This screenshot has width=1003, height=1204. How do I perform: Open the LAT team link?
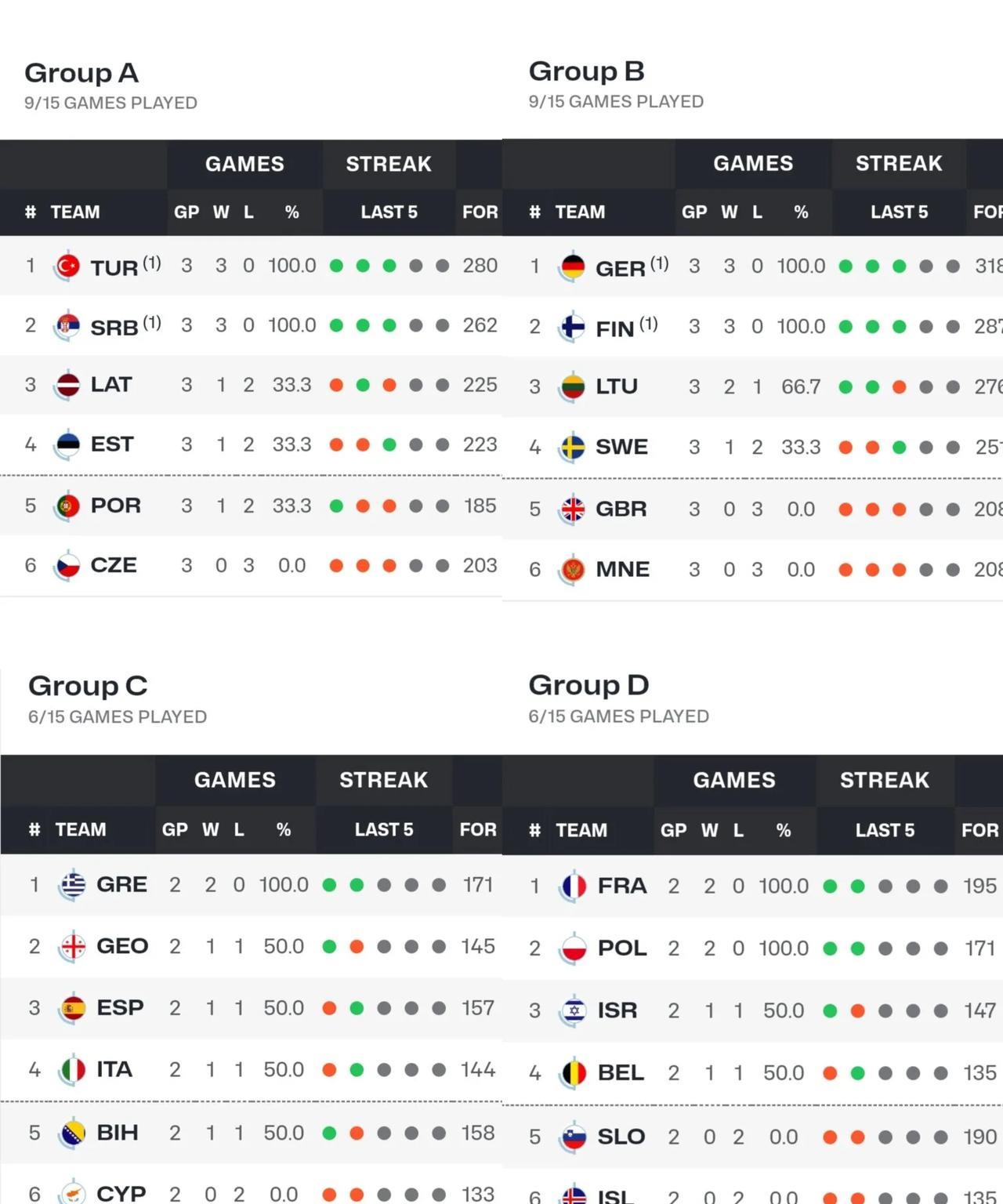tap(110, 385)
